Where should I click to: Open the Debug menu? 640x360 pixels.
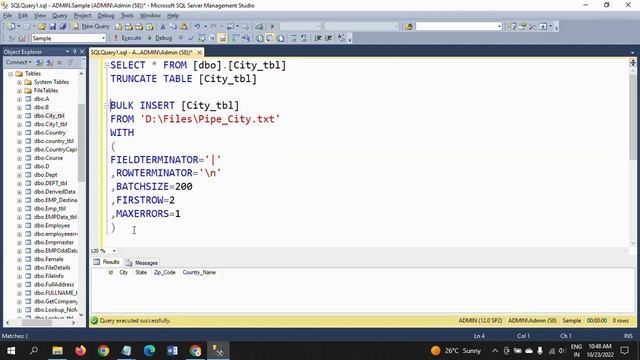[x=106, y=16]
